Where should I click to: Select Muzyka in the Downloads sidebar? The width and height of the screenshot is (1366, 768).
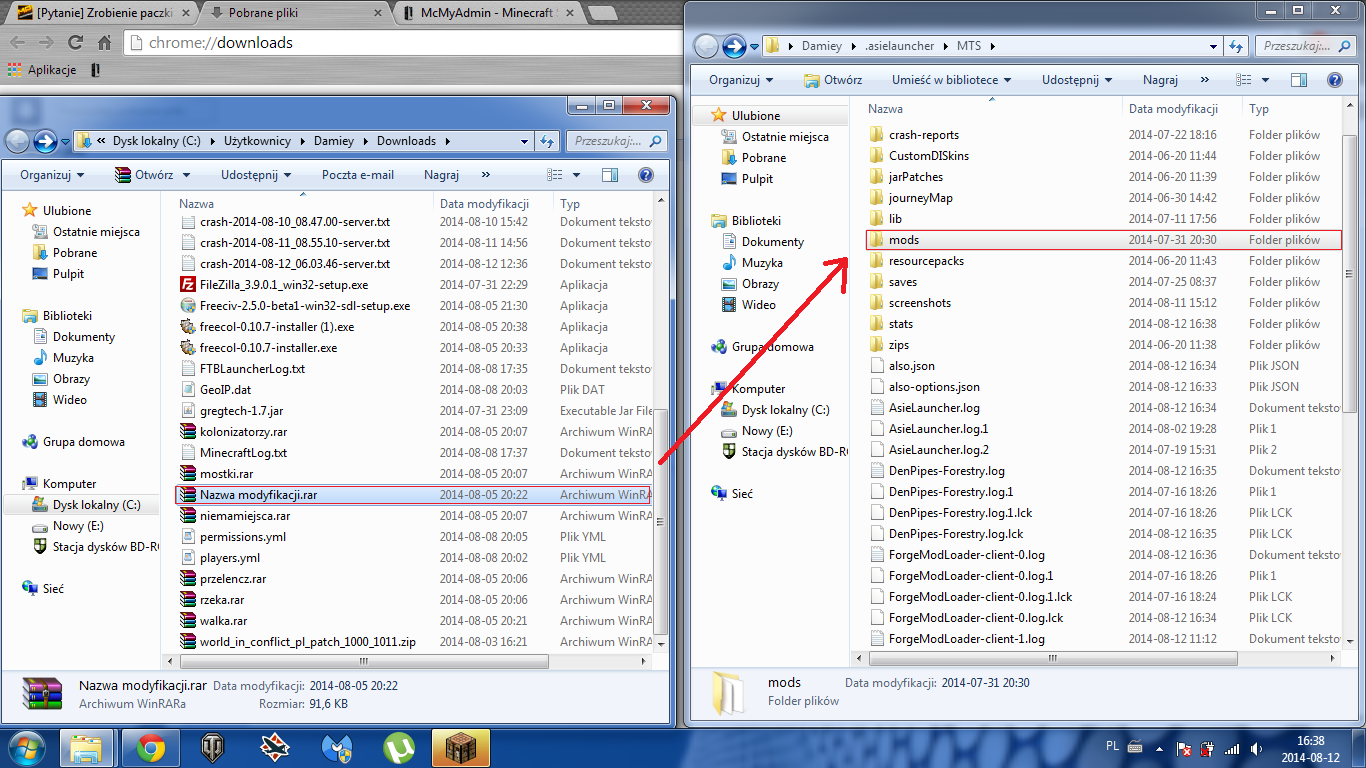pos(73,358)
